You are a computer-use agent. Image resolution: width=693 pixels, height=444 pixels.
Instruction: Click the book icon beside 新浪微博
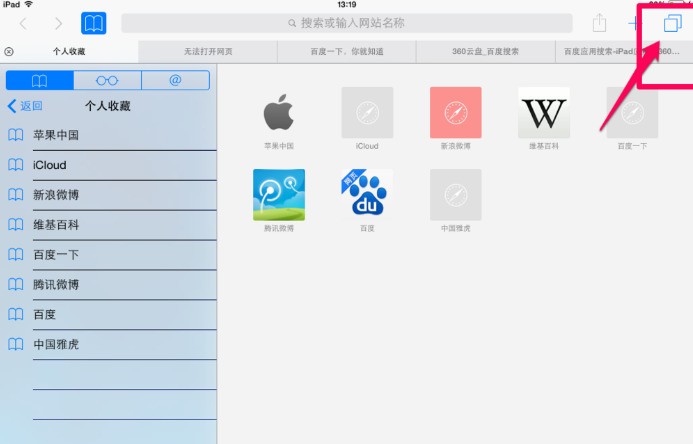pyautogui.click(x=15, y=194)
